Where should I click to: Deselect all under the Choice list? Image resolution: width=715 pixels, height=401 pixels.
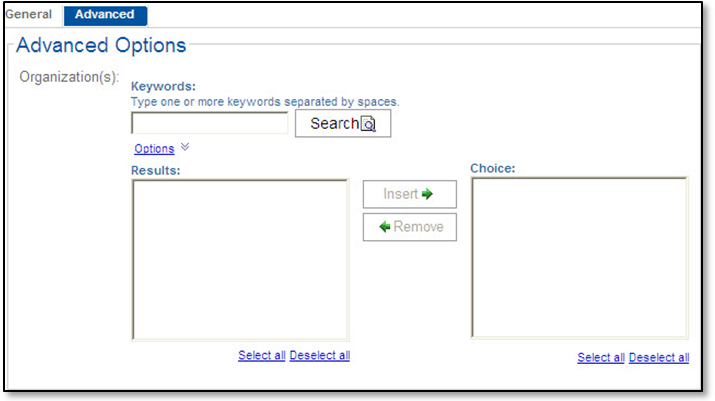click(x=659, y=358)
